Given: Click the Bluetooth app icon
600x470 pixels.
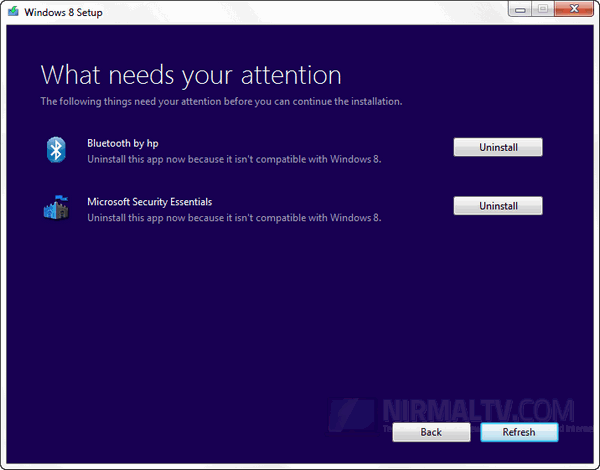Looking at the screenshot, I should tap(56, 150).
